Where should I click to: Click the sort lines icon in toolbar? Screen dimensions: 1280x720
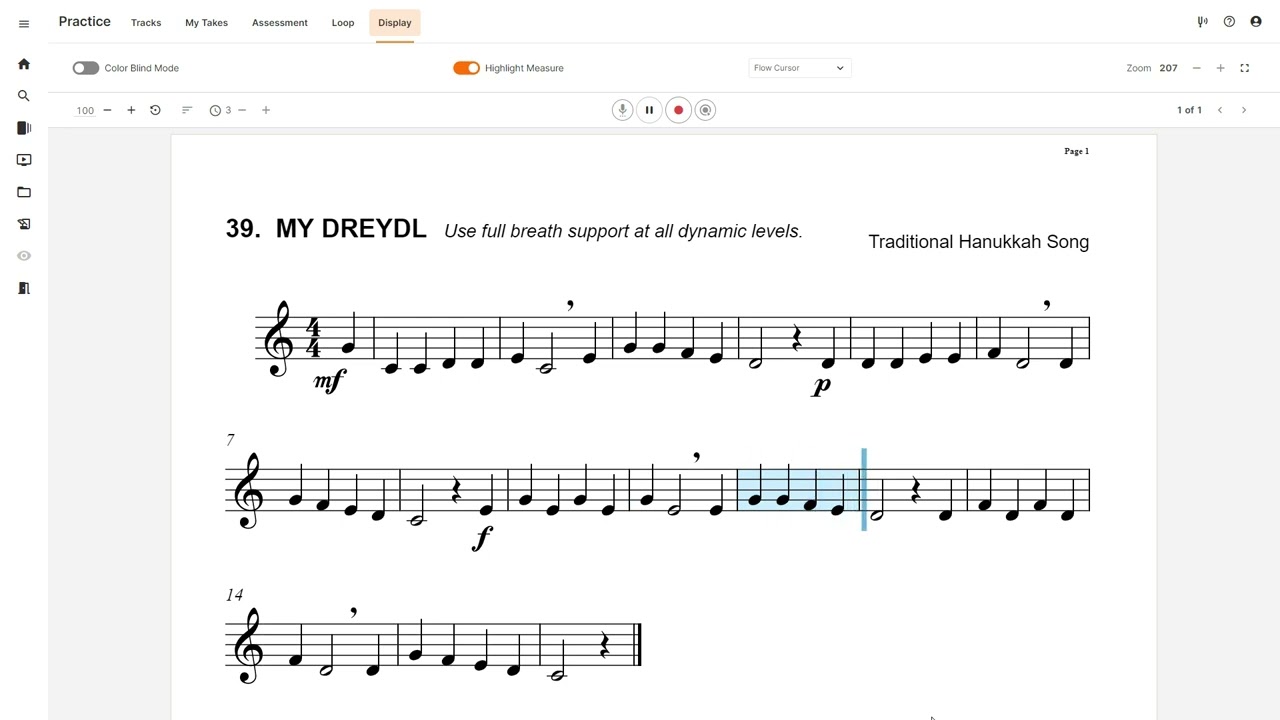[187, 110]
